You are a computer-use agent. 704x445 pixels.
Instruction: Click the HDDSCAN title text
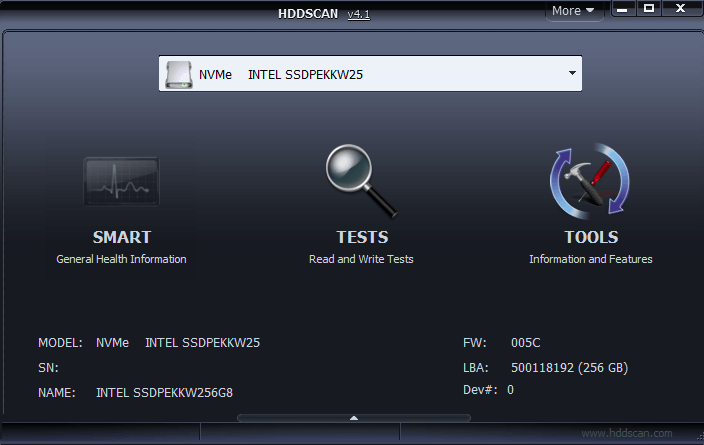[309, 14]
